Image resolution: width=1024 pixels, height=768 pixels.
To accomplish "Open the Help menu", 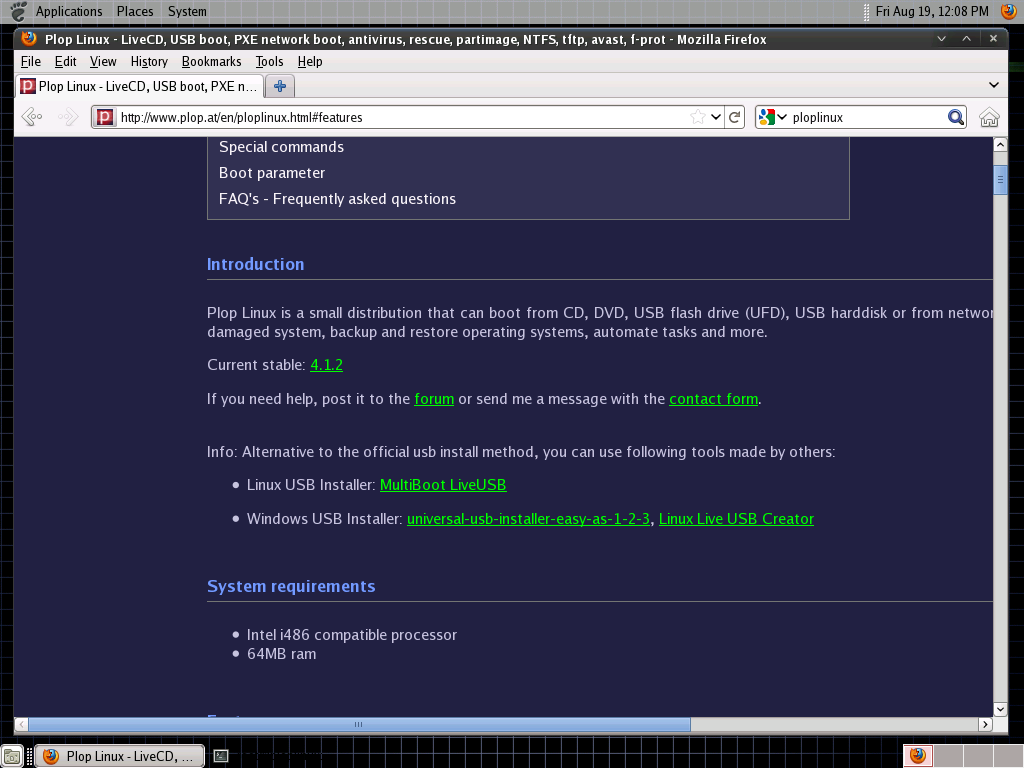I will coord(310,61).
